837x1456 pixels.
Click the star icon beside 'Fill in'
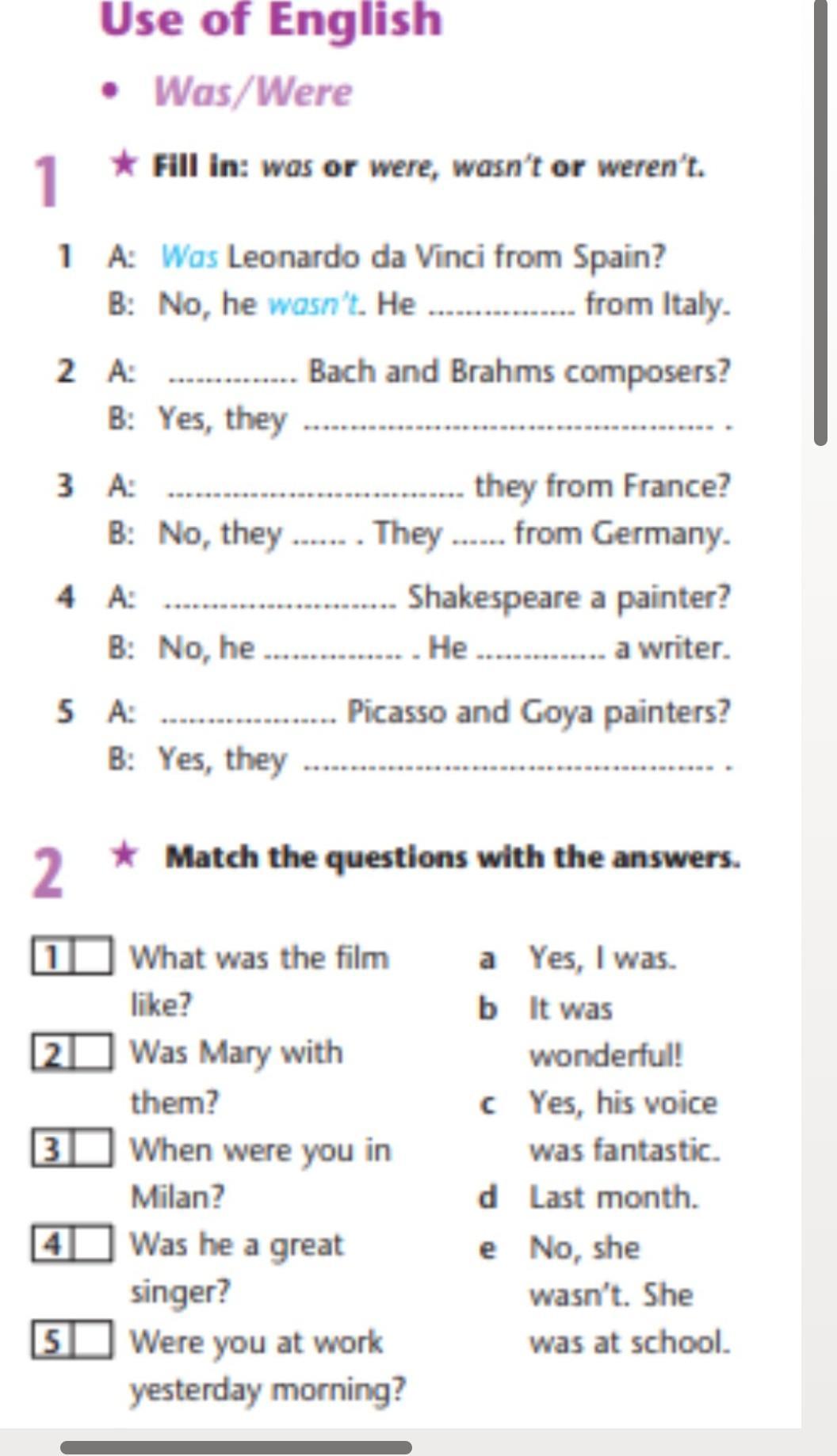click(125, 164)
